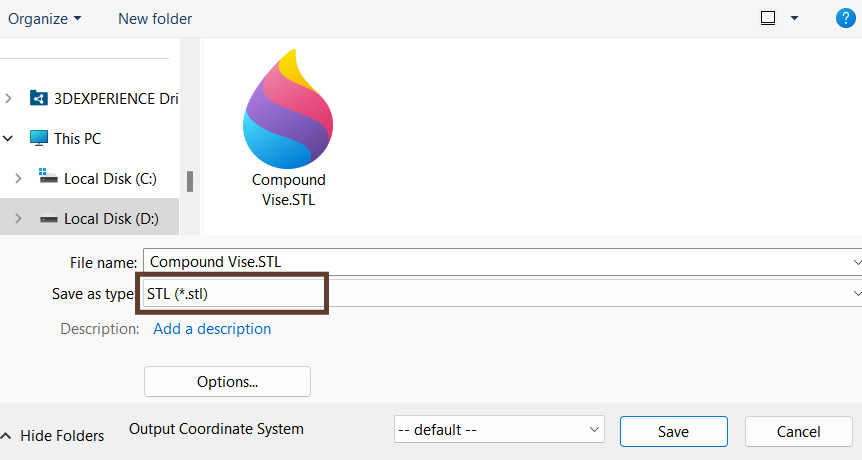The width and height of the screenshot is (862, 460).
Task: Open the Save as type dropdown
Action: (x=500, y=293)
